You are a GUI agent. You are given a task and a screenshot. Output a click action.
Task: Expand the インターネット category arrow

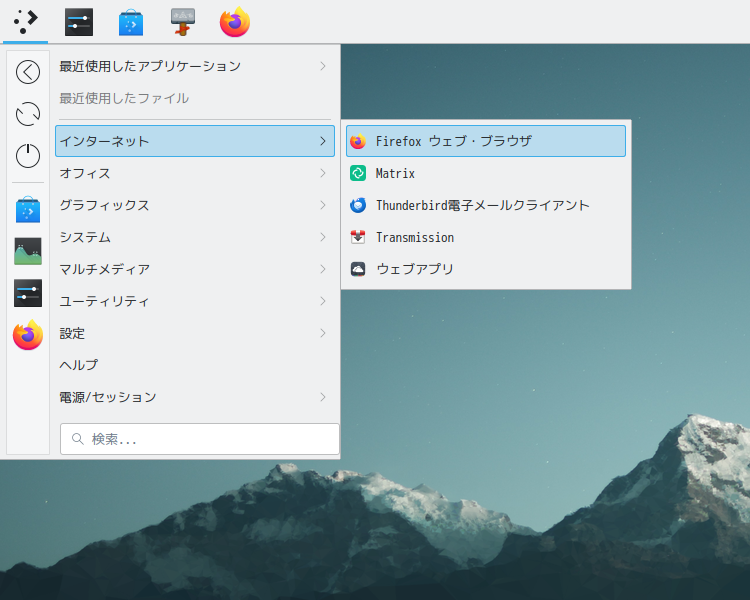pyautogui.click(x=323, y=141)
